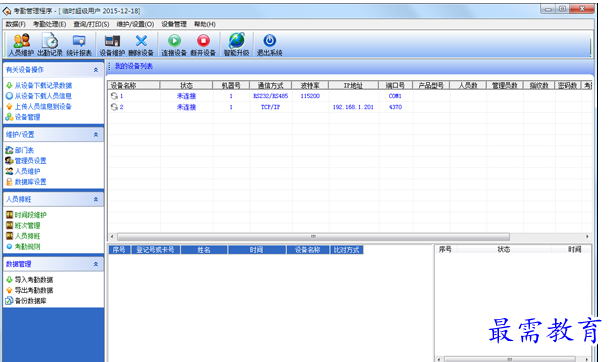The width and height of the screenshot is (610, 362).
Task: Open 人员维护 from the top toolbar
Action: (21, 45)
